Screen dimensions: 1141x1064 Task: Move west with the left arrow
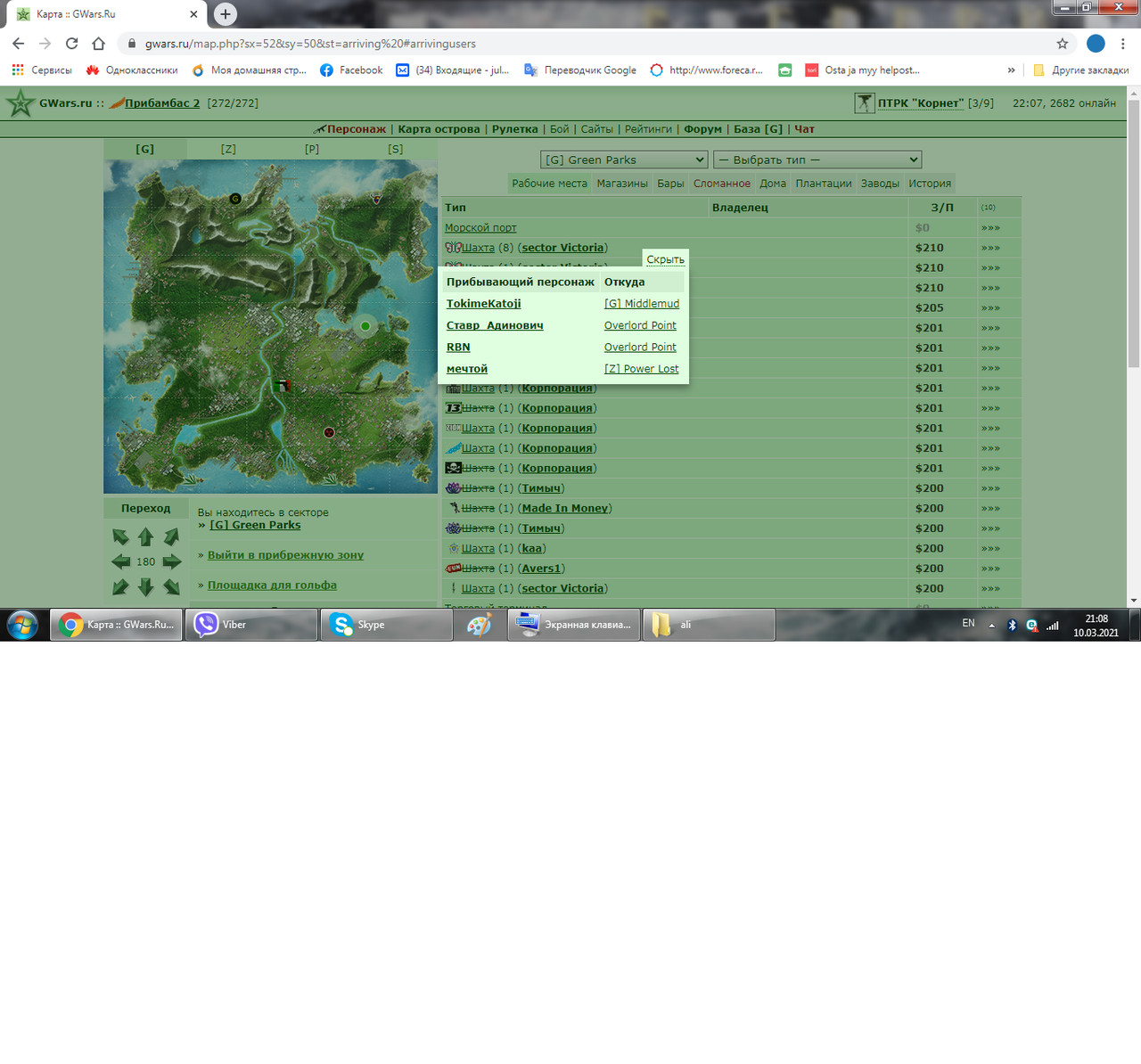point(120,561)
